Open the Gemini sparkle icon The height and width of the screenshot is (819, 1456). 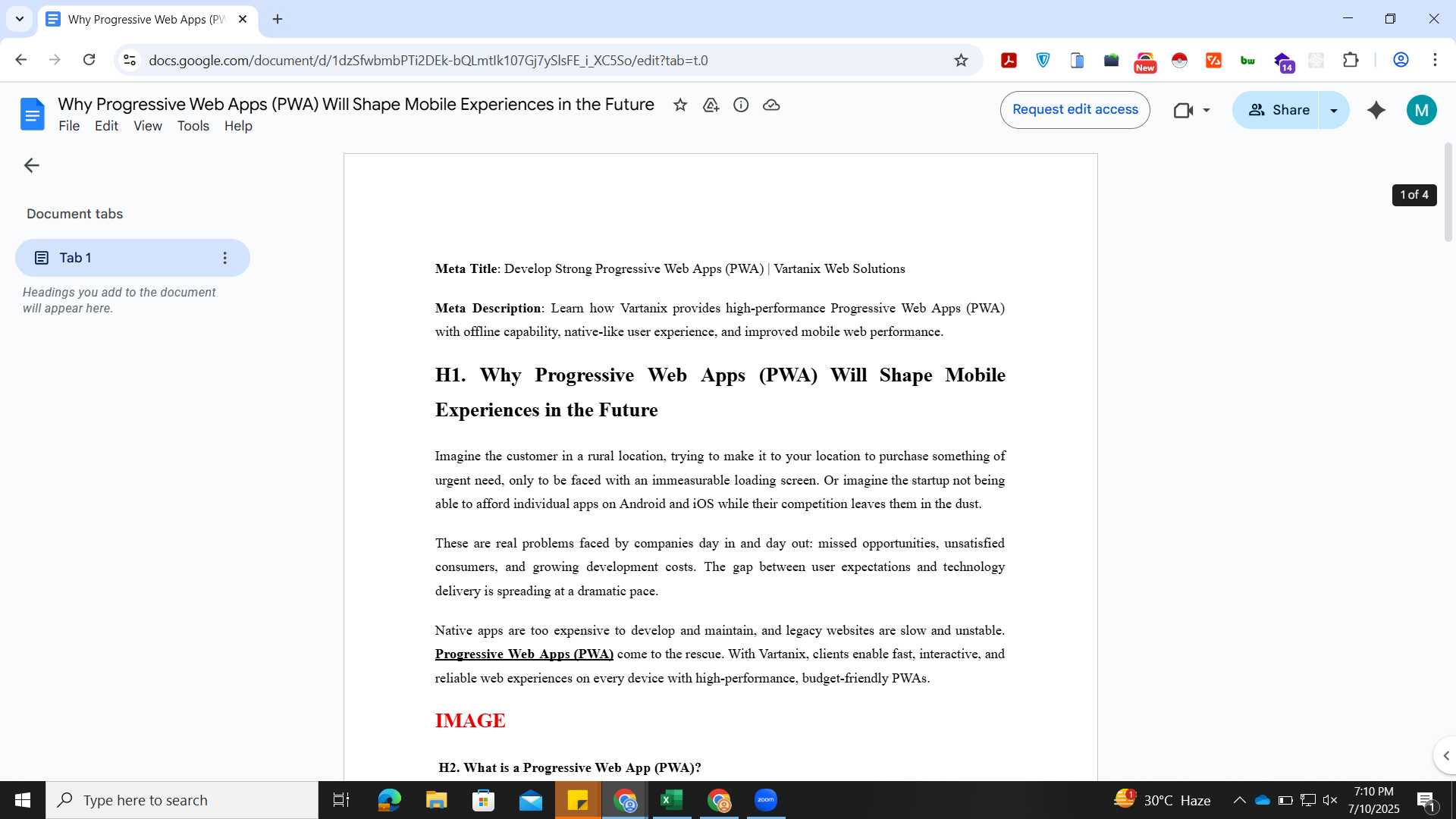[1376, 111]
